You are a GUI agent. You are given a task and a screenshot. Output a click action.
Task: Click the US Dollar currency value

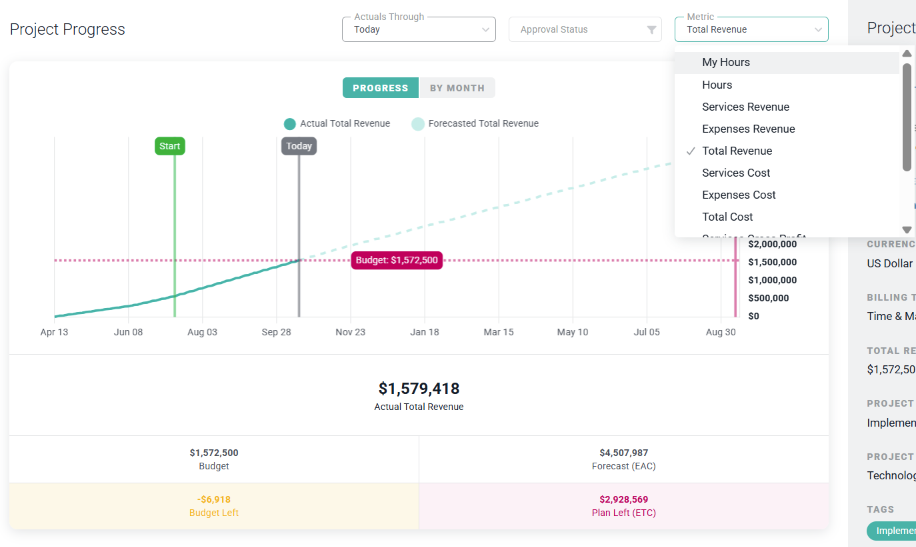(x=890, y=264)
